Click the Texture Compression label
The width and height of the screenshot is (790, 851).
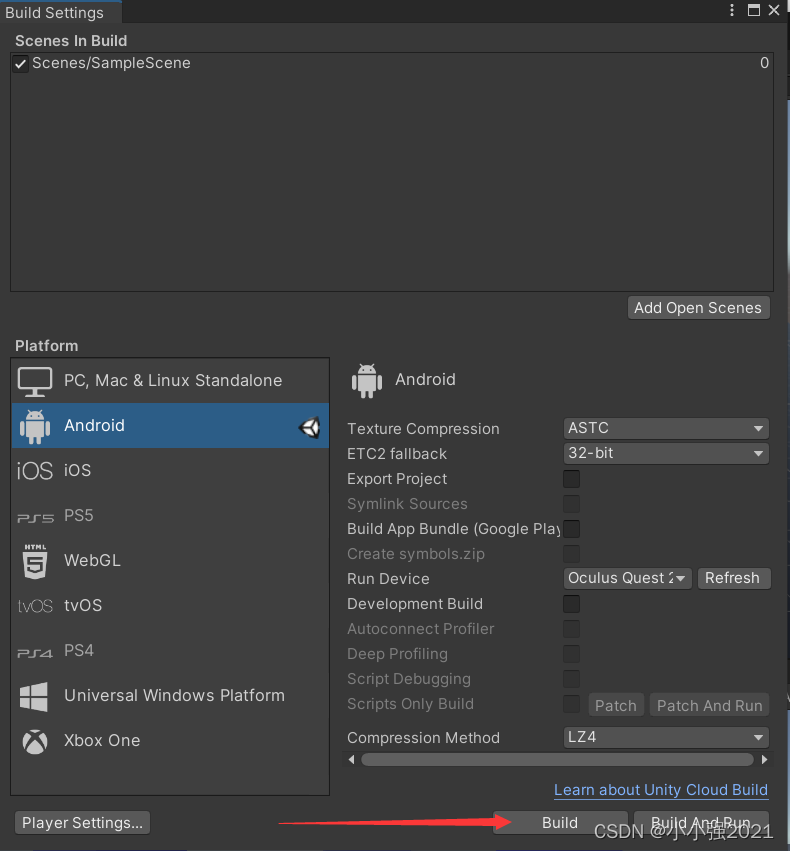pos(423,429)
